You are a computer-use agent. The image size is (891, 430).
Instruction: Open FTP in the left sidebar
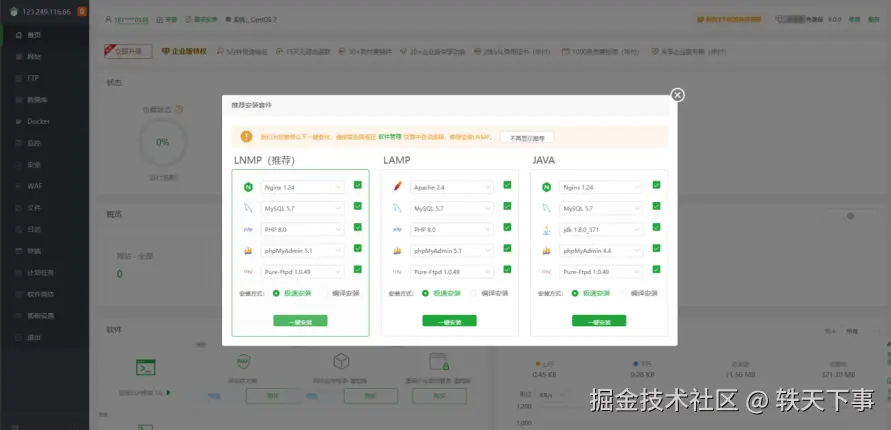pos(44,78)
